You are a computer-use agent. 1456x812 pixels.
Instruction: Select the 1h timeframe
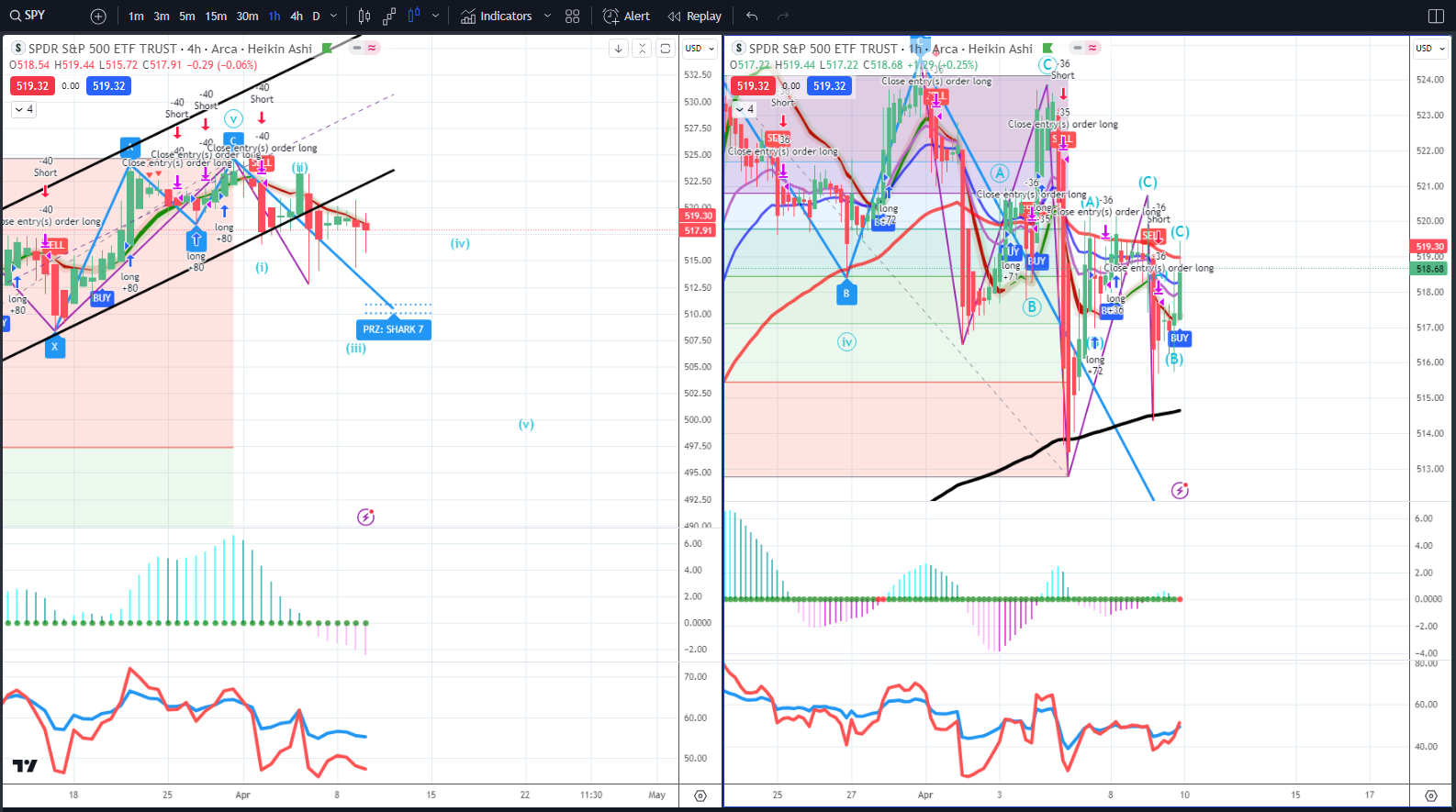tap(274, 17)
